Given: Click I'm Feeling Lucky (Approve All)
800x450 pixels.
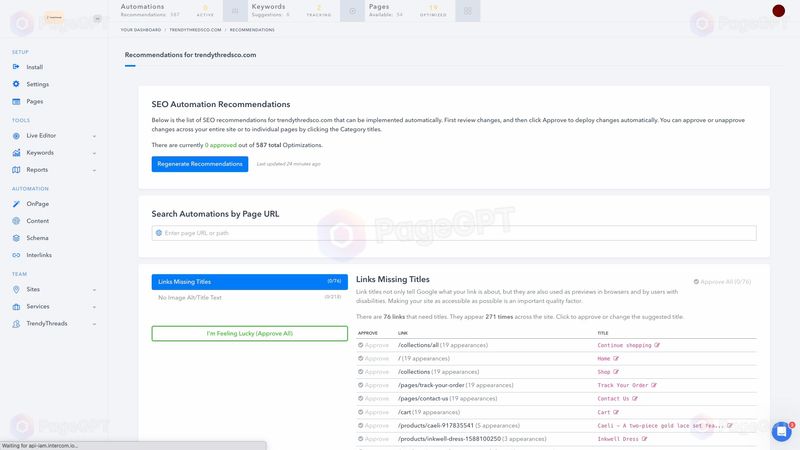Looking at the screenshot, I should pos(249,333).
